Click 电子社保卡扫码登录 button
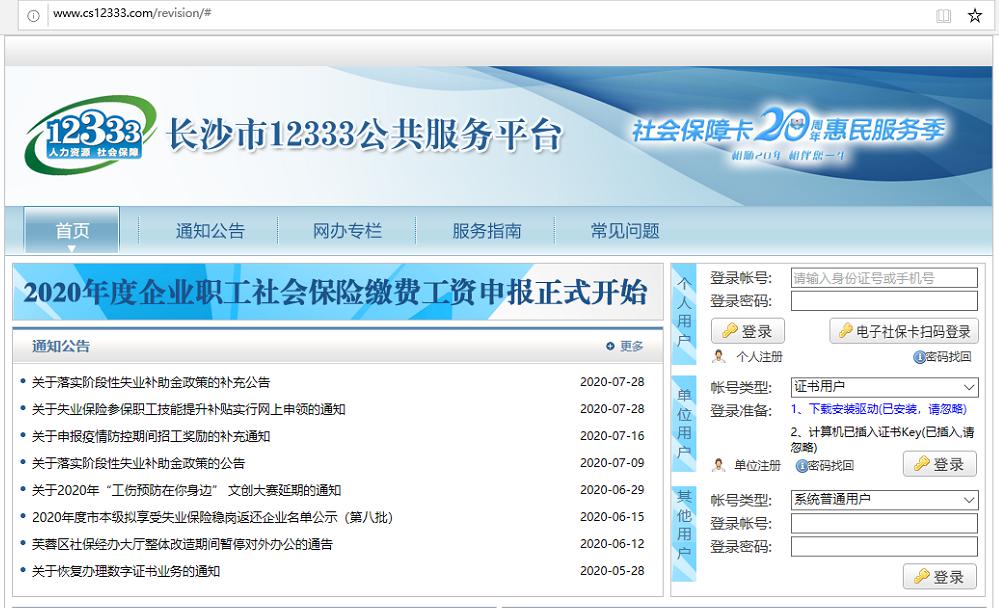This screenshot has height=608, width=999. pyautogui.click(x=904, y=331)
